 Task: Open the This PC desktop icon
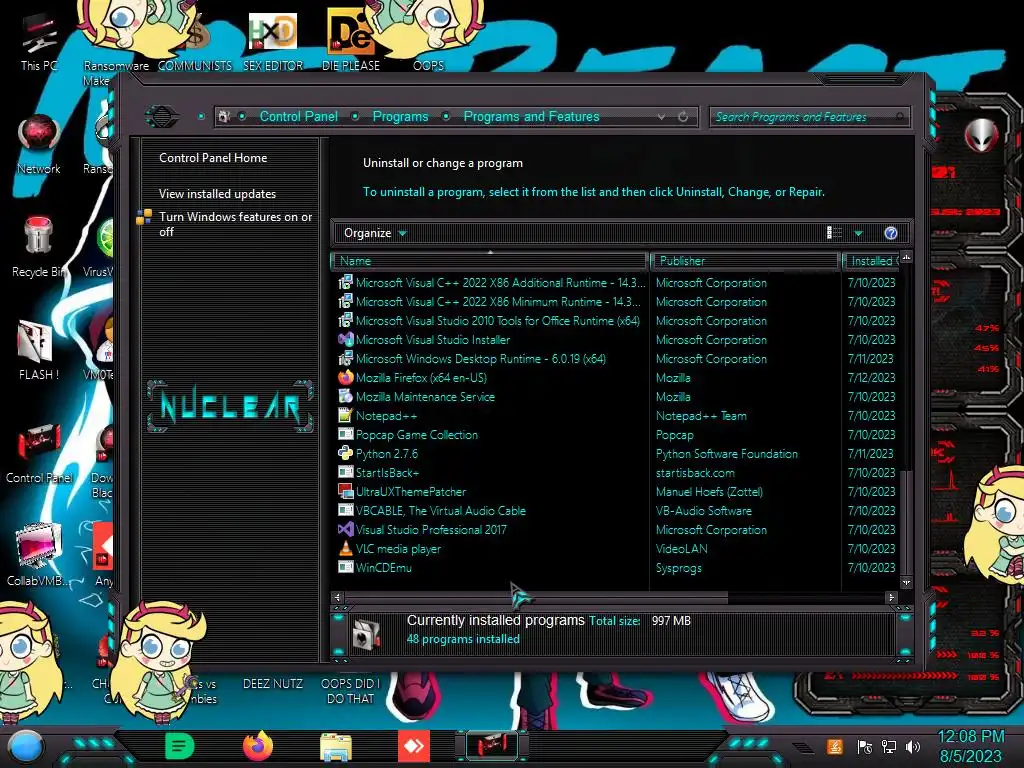pyautogui.click(x=39, y=40)
